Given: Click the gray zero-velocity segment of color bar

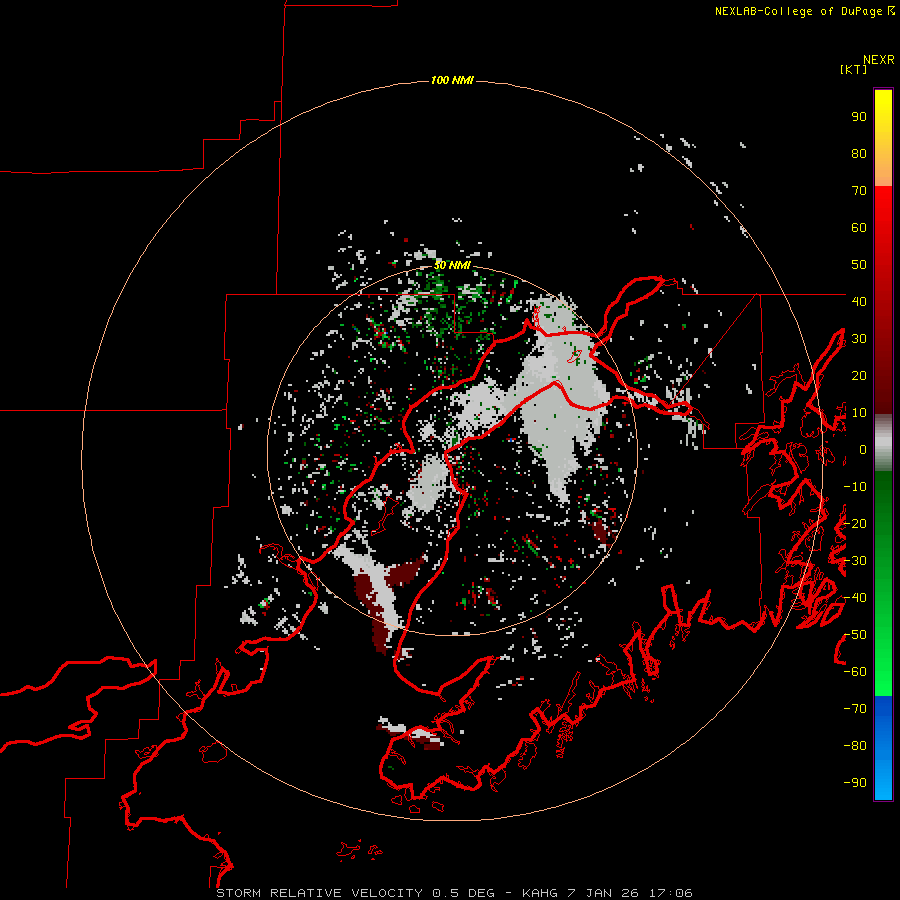Looking at the screenshot, I should click(883, 443).
